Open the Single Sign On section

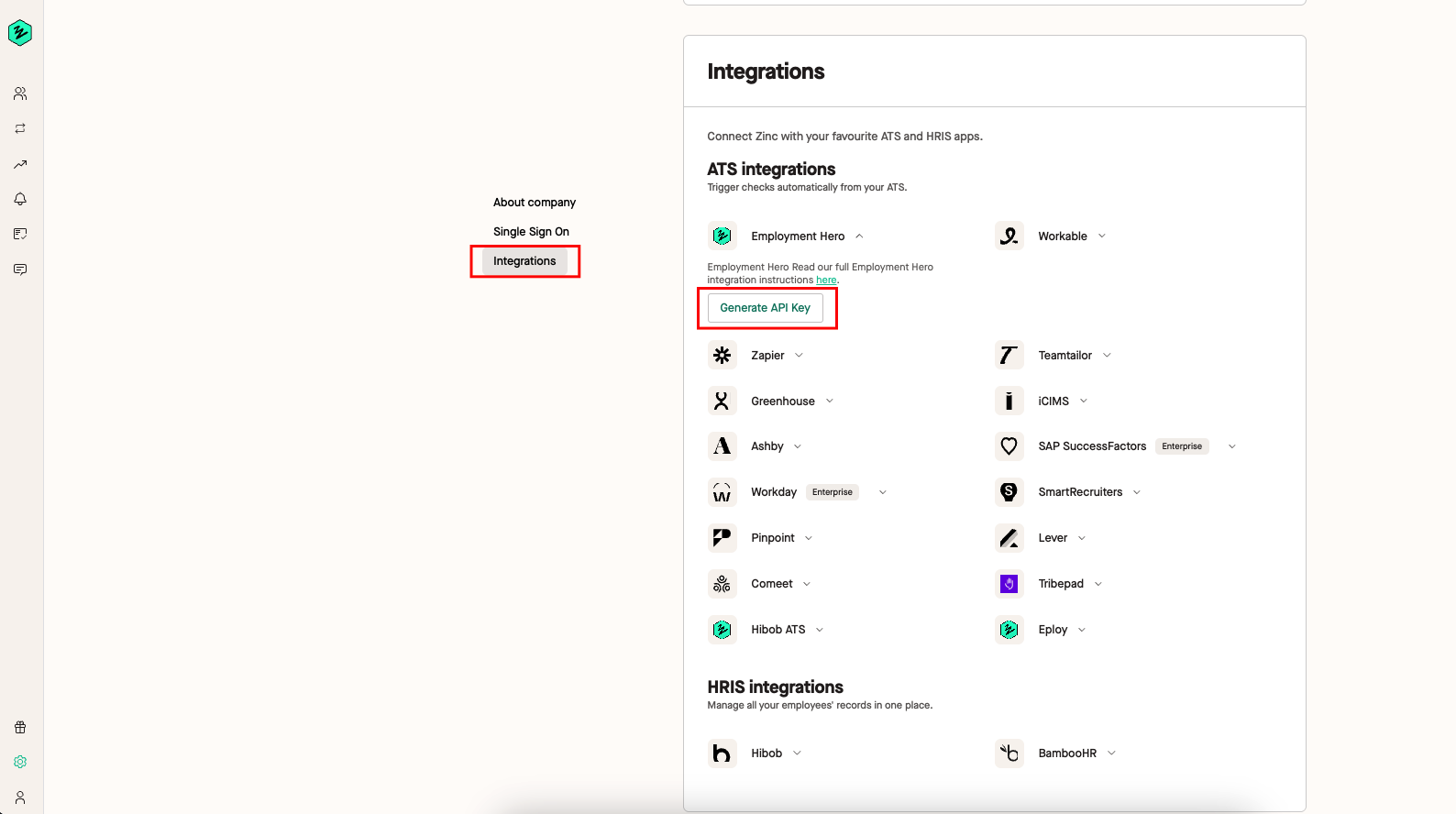(x=531, y=232)
